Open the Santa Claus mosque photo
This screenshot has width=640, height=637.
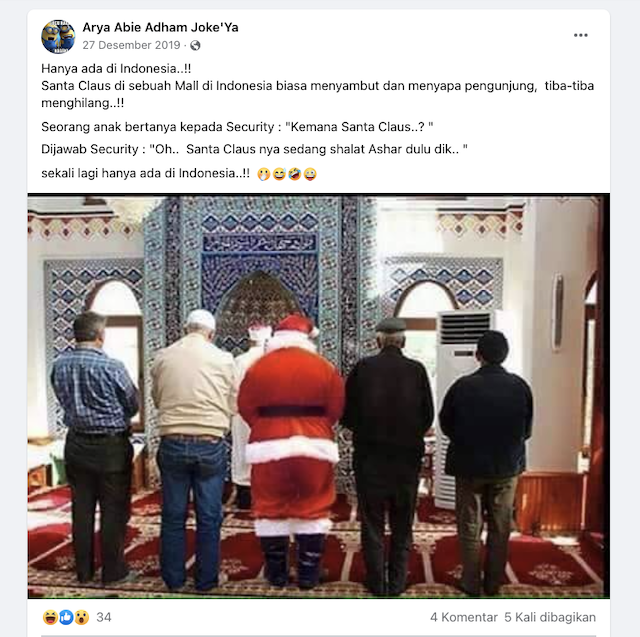click(319, 396)
